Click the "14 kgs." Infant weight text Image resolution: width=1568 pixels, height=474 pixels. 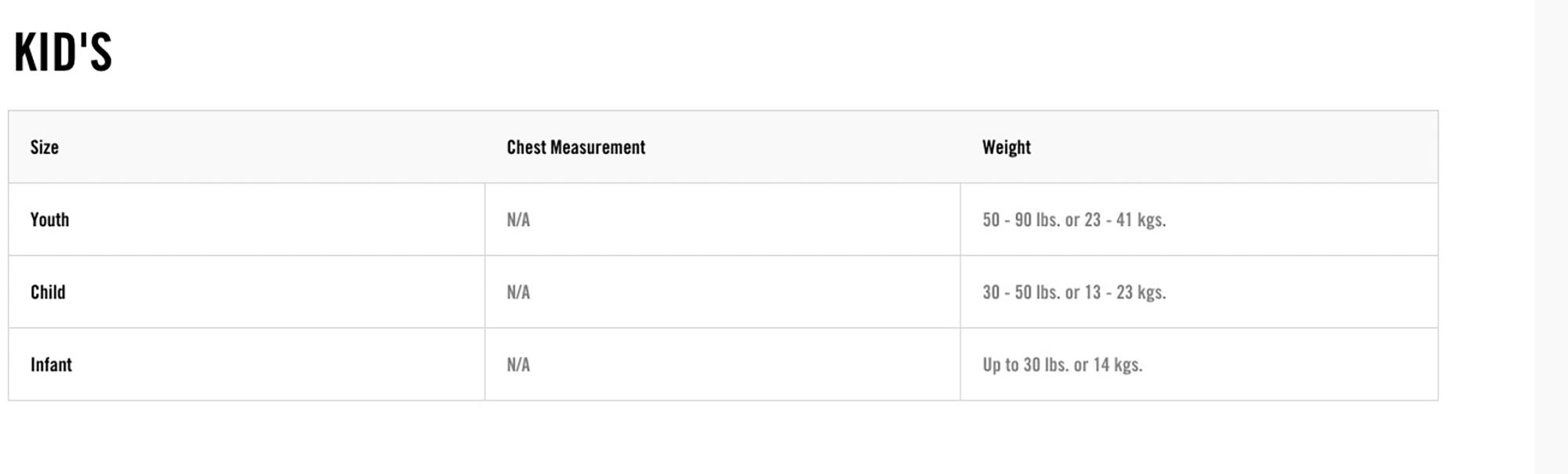coord(1117,365)
